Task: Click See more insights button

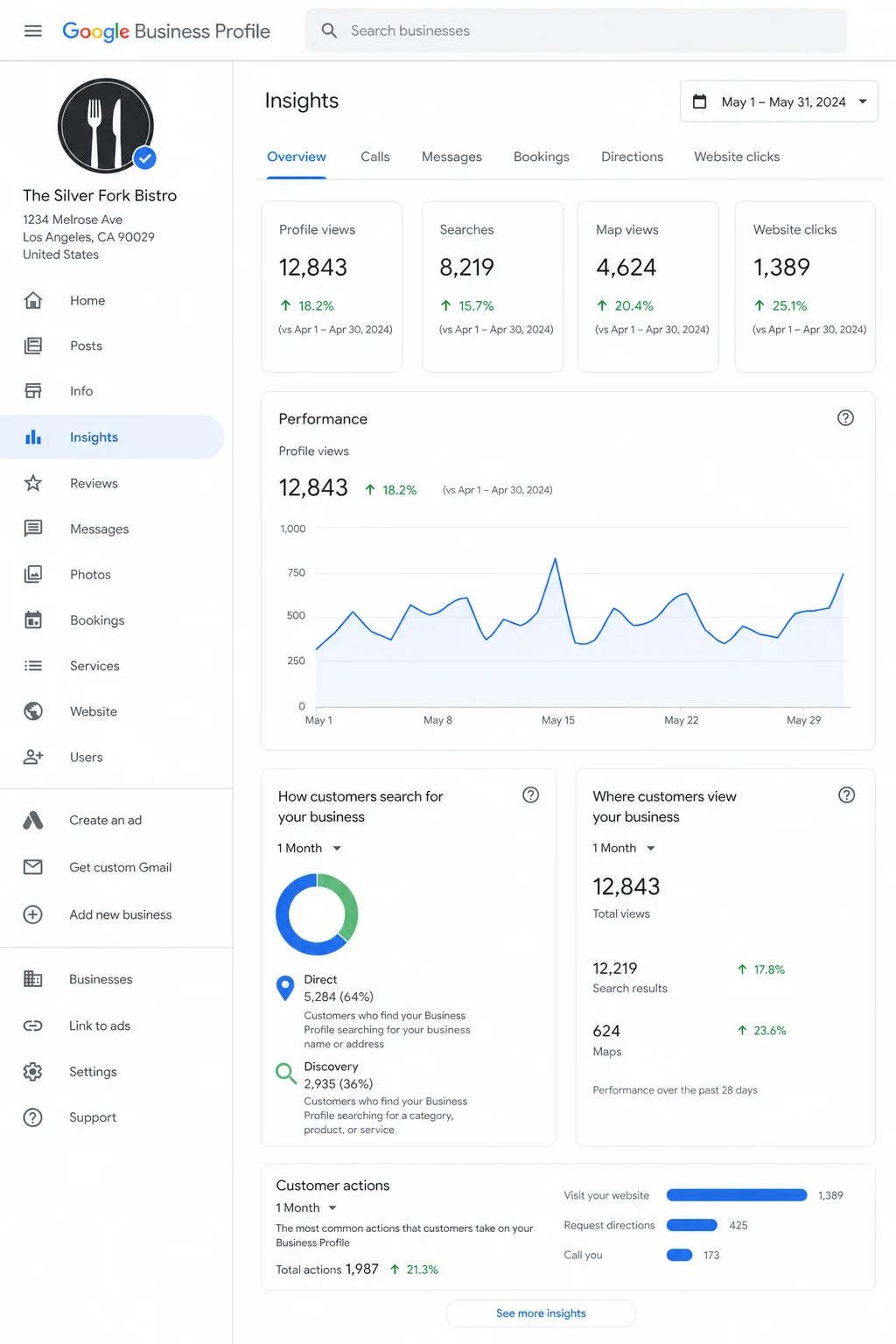Action: pos(541,1313)
